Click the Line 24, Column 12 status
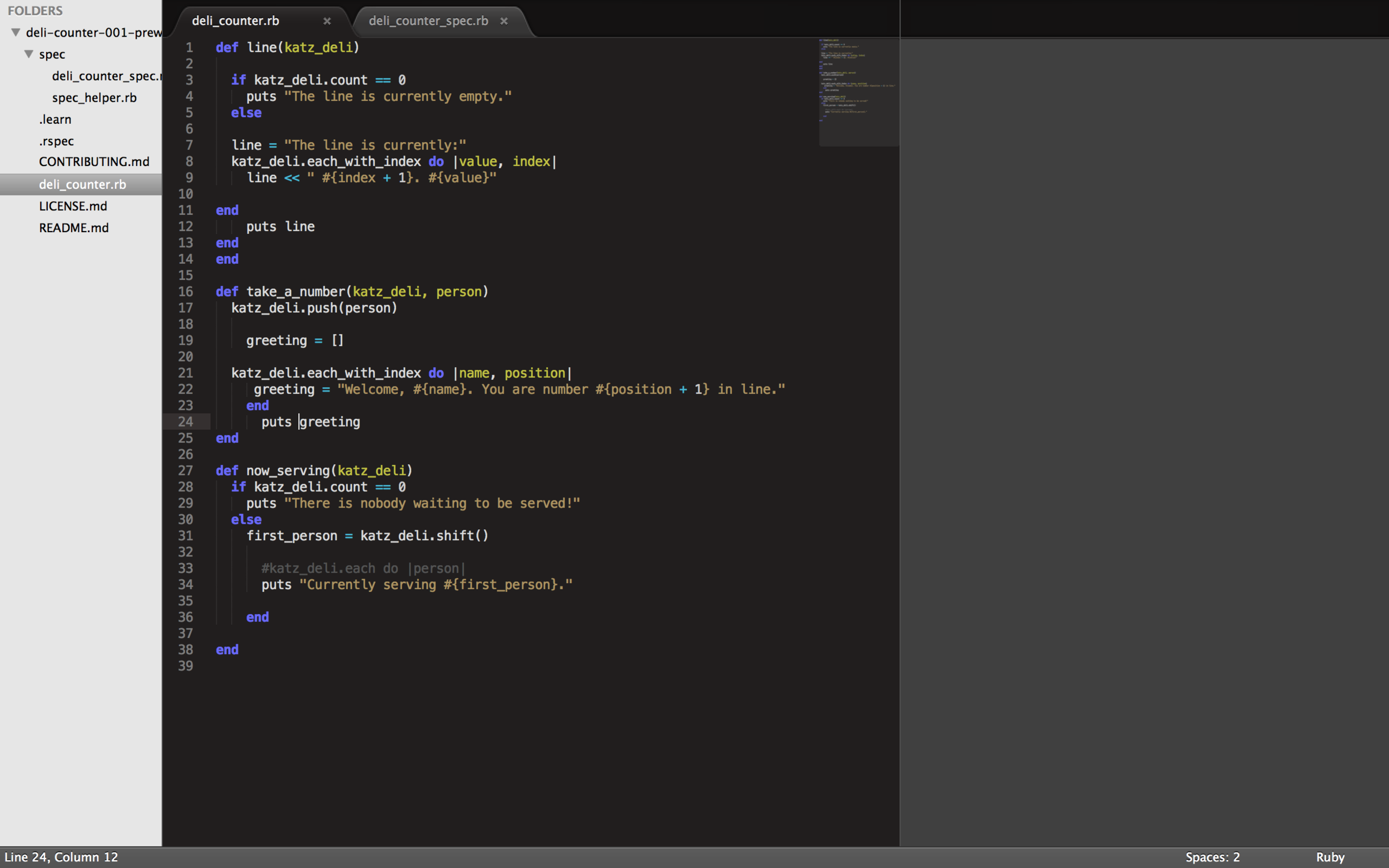Viewport: 1389px width, 868px height. point(61,857)
